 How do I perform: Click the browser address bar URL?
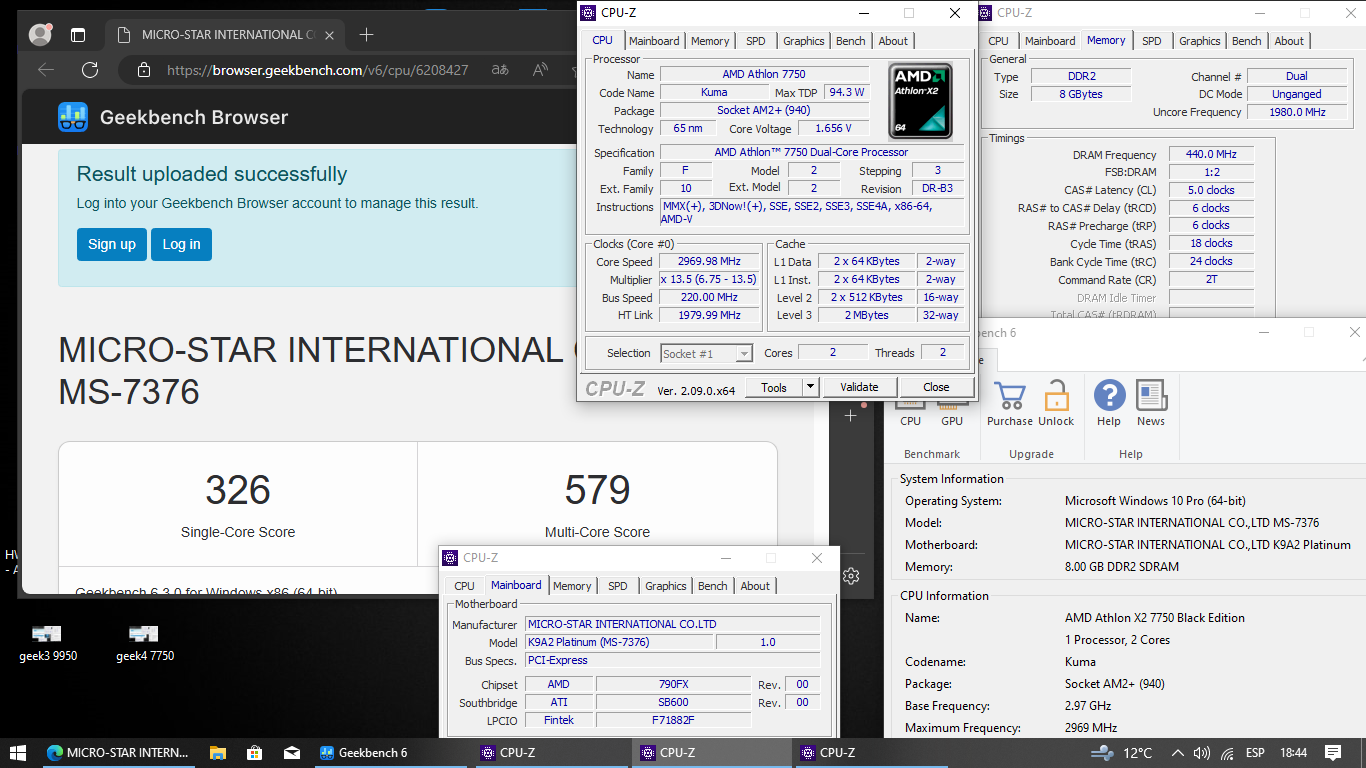[317, 70]
